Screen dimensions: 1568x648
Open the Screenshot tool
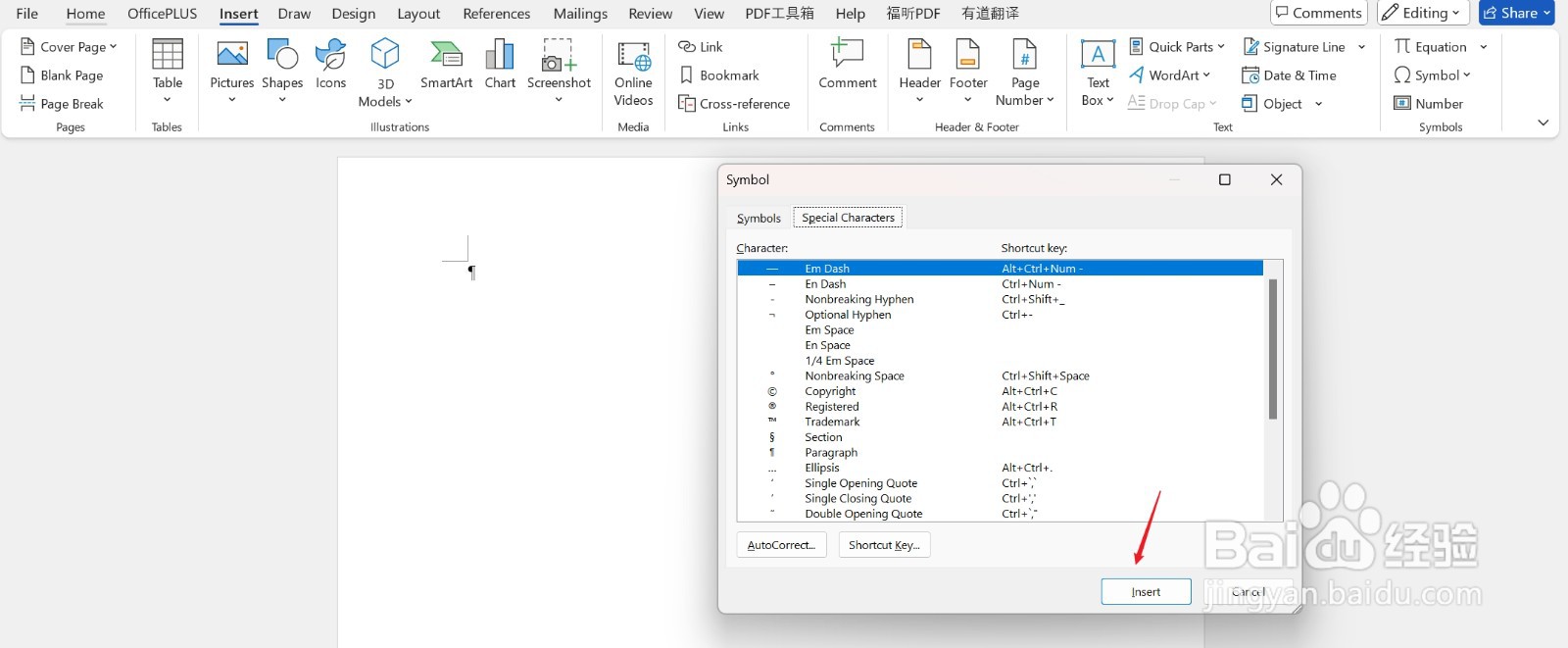[x=559, y=71]
